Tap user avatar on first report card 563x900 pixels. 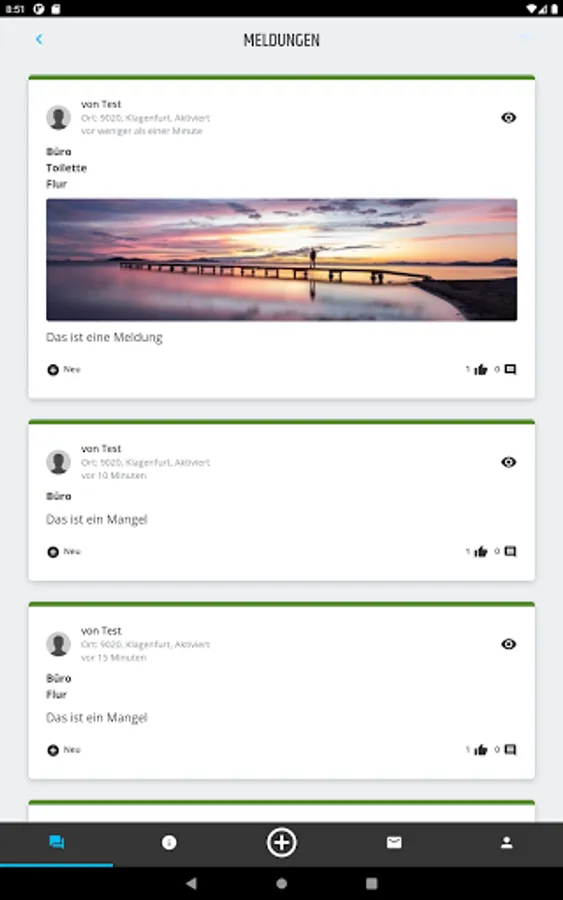(59, 118)
